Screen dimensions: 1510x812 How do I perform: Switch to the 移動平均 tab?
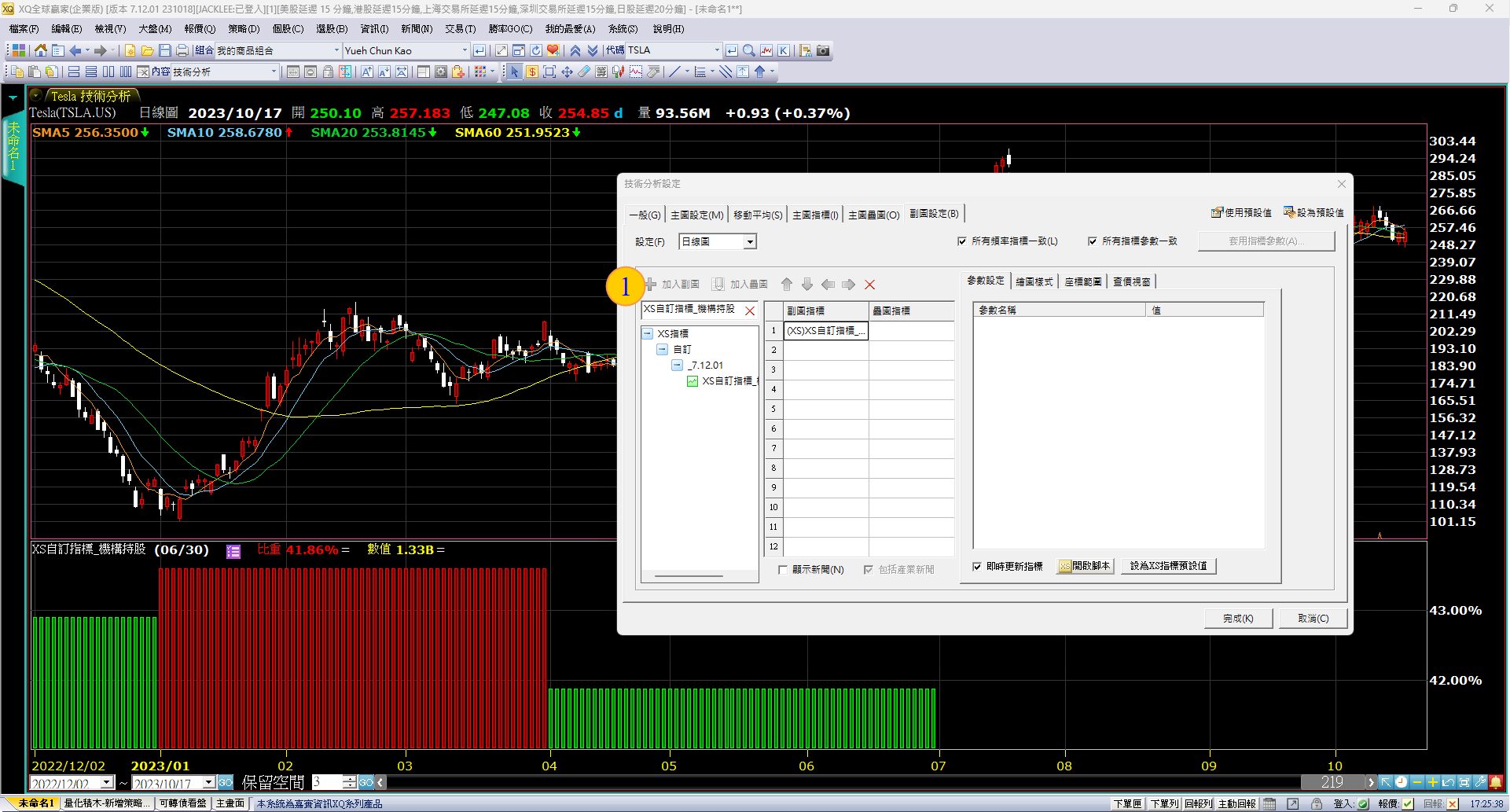coord(757,215)
